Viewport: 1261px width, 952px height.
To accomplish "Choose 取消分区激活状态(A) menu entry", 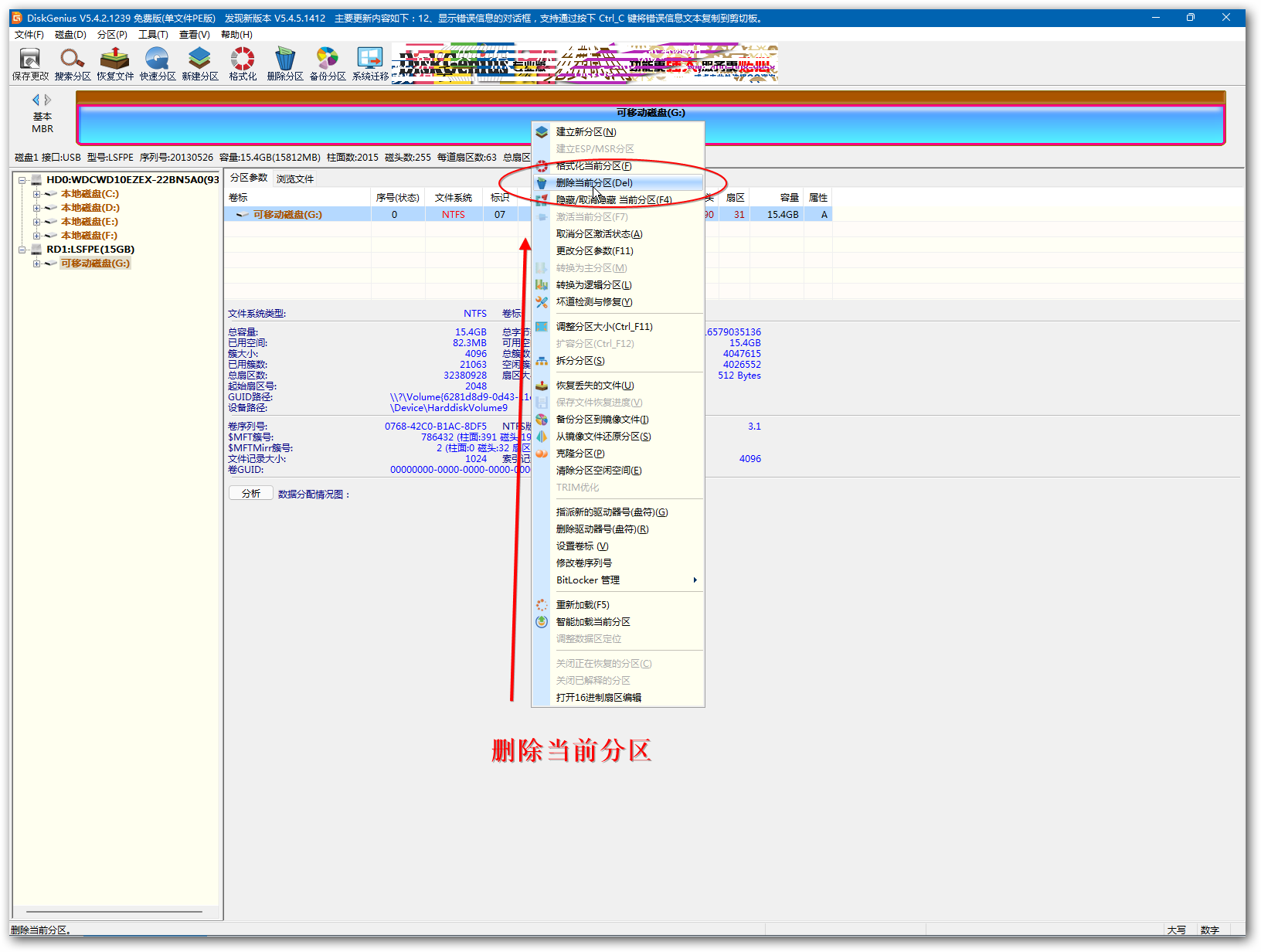I will tap(618, 234).
